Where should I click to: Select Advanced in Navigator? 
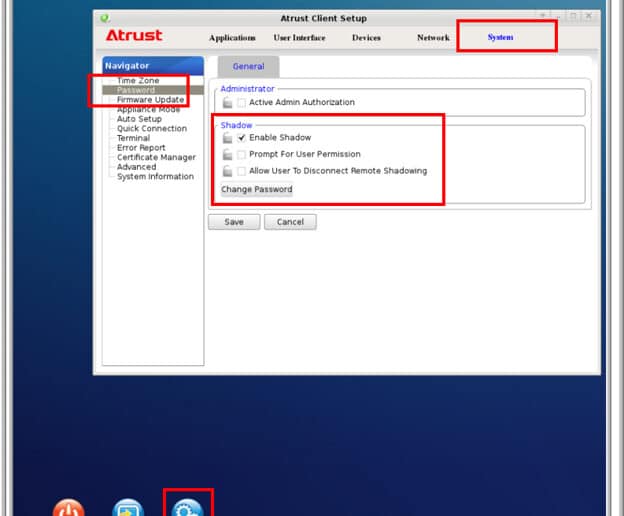click(136, 167)
